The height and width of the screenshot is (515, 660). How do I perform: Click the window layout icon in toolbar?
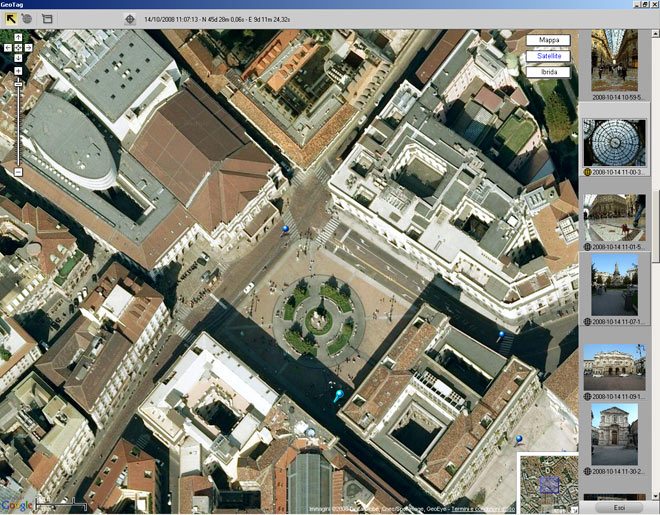47,18
